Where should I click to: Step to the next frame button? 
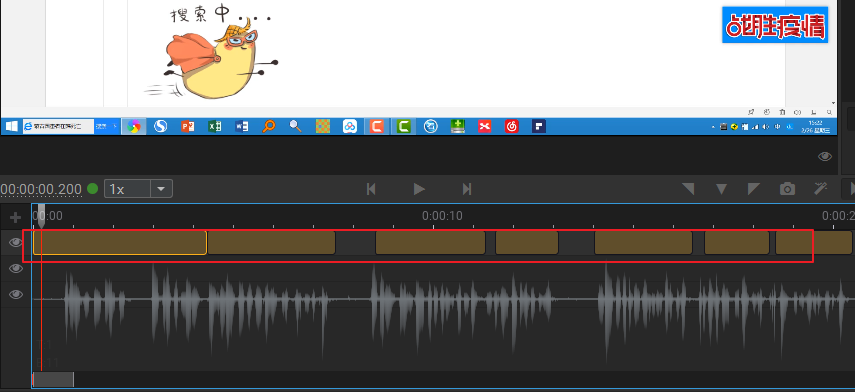pyautogui.click(x=467, y=189)
